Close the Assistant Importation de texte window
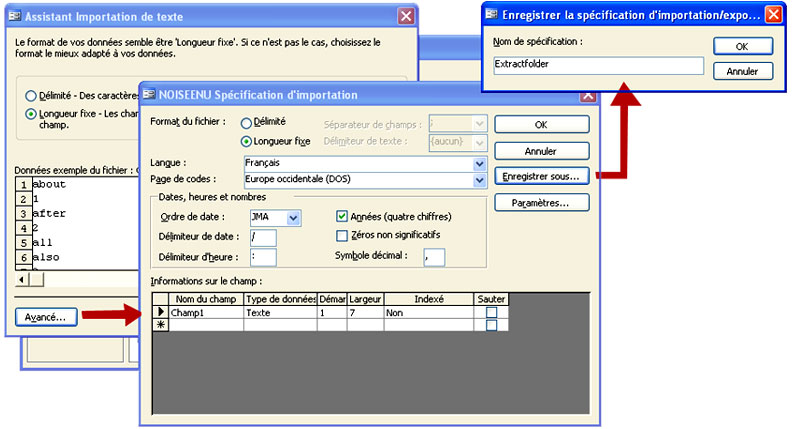Image resolution: width=794 pixels, height=429 pixels. coord(405,15)
